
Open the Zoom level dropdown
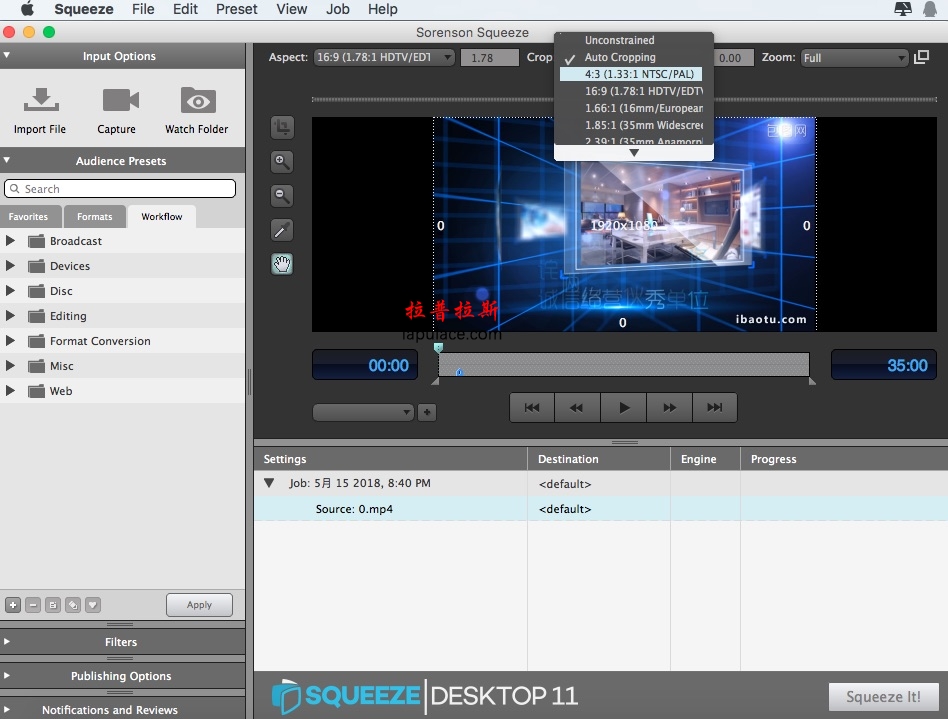[x=854, y=58]
